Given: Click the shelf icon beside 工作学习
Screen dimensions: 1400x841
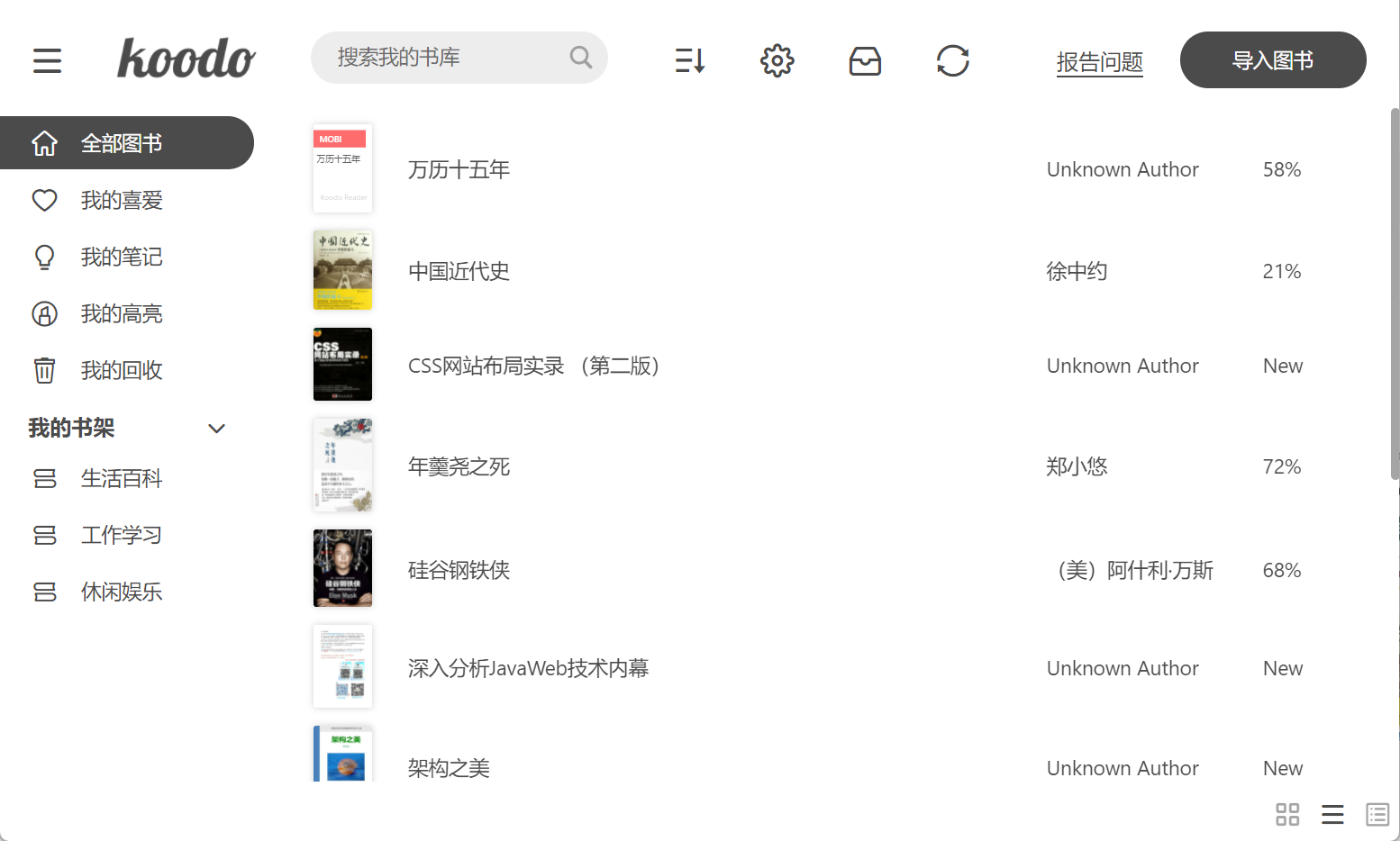Looking at the screenshot, I should [x=45, y=535].
